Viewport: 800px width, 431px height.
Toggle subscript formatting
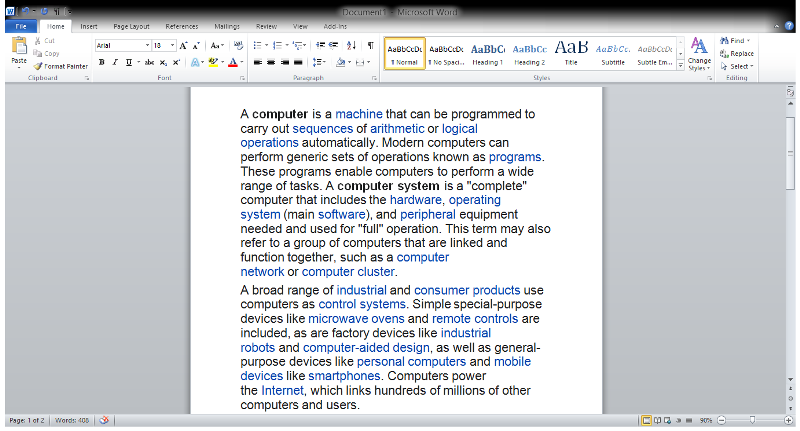pyautogui.click(x=163, y=62)
